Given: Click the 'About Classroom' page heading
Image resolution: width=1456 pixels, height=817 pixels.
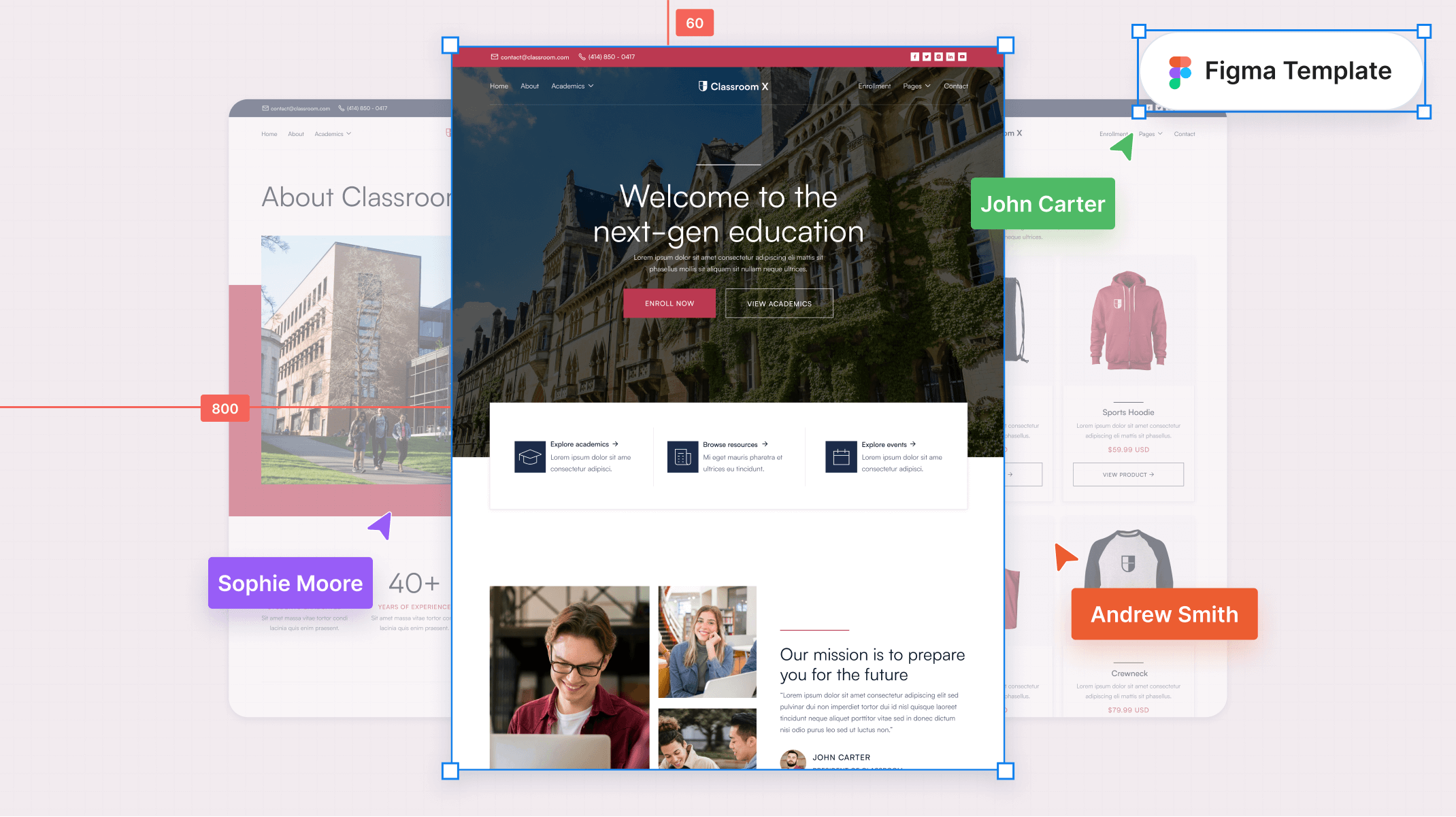Looking at the screenshot, I should [x=357, y=197].
